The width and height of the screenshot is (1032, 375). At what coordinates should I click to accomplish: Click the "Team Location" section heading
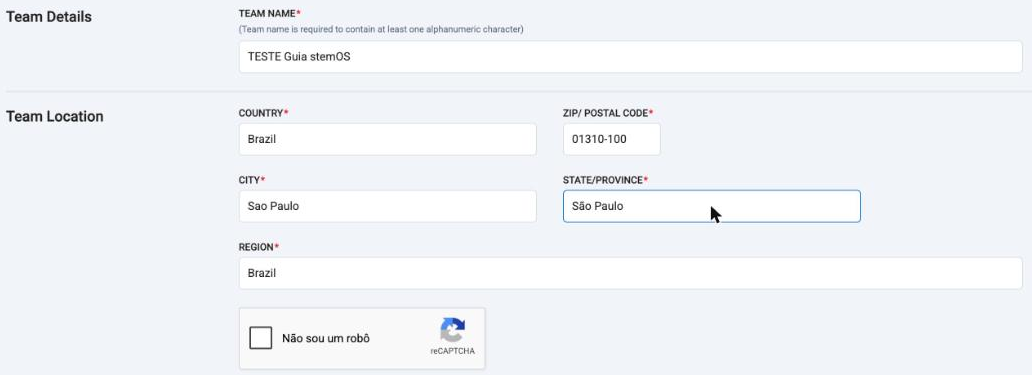(55, 116)
